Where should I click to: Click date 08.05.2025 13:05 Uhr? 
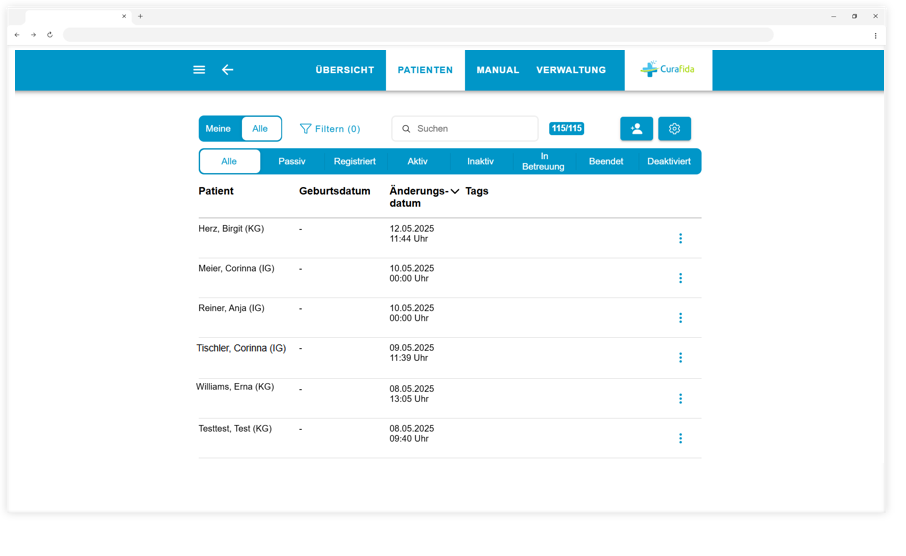point(412,394)
